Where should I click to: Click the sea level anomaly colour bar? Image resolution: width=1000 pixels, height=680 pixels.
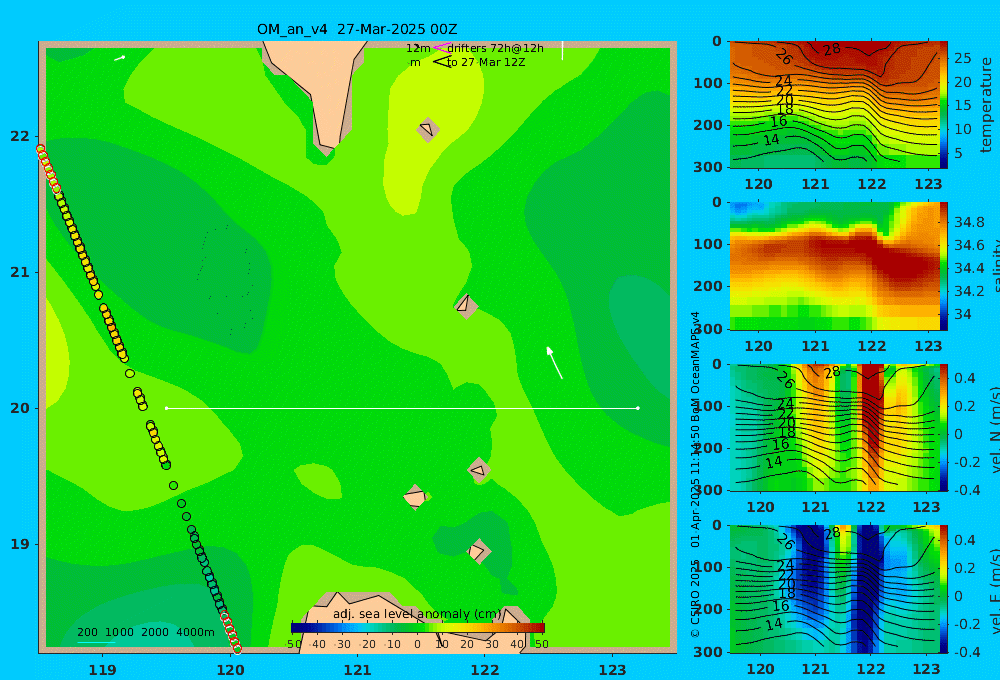point(418,628)
